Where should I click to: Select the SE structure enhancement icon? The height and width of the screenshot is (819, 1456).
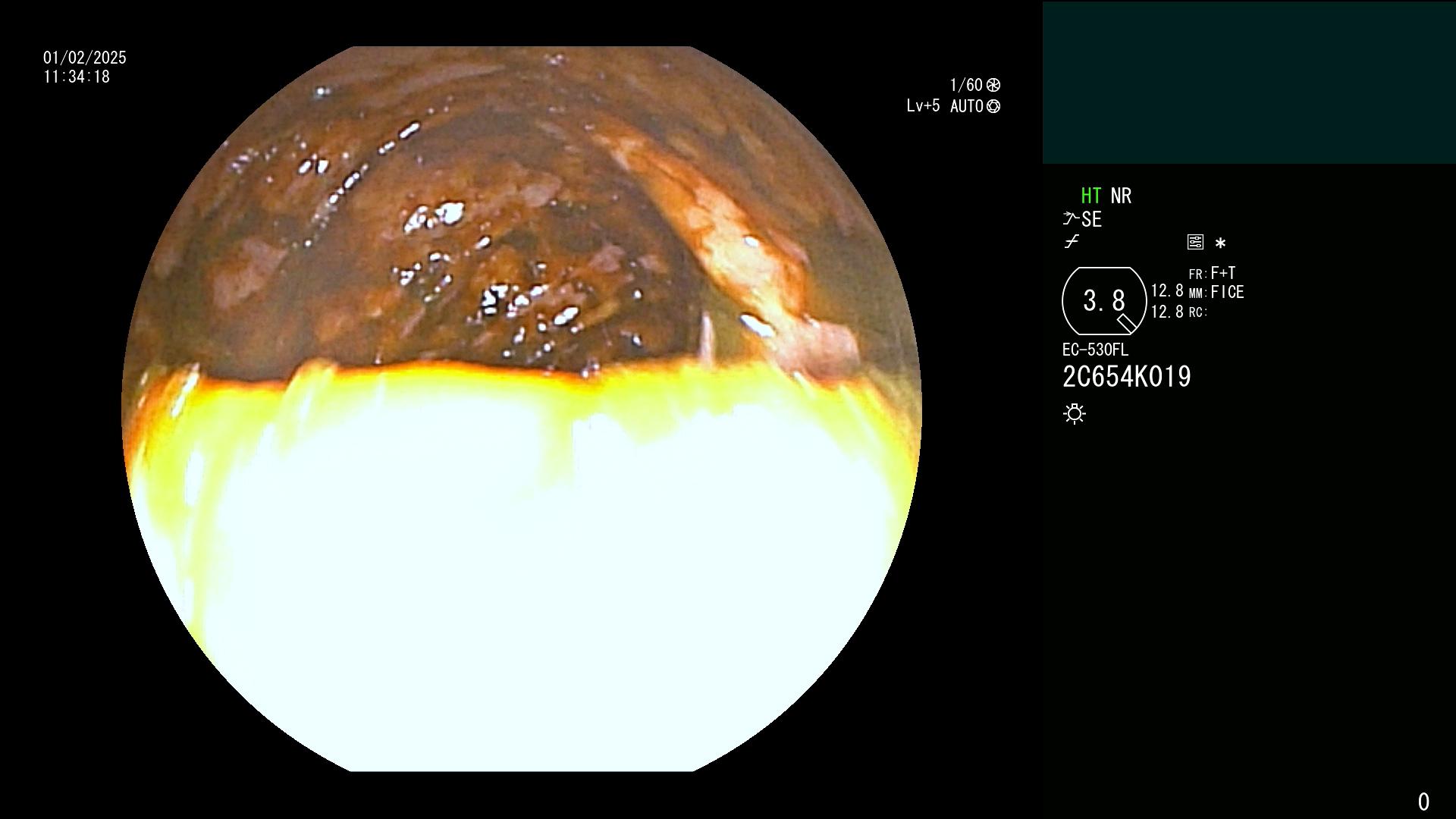pos(1082,219)
